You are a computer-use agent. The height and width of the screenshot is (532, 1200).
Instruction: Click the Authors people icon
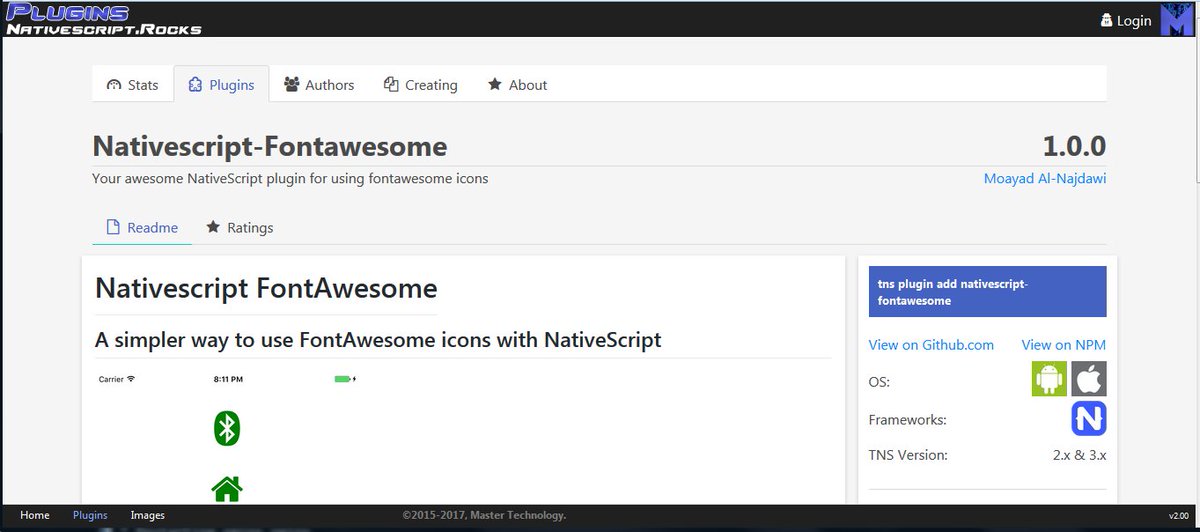point(292,85)
